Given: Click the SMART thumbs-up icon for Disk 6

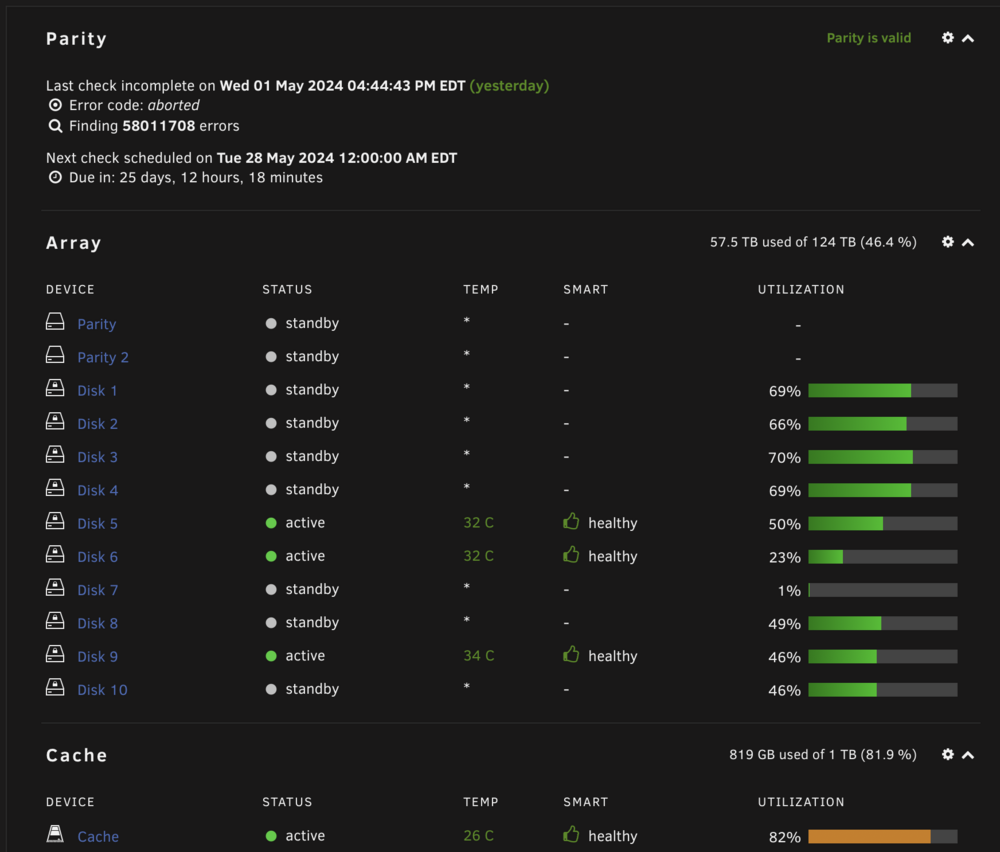Looking at the screenshot, I should (x=571, y=555).
